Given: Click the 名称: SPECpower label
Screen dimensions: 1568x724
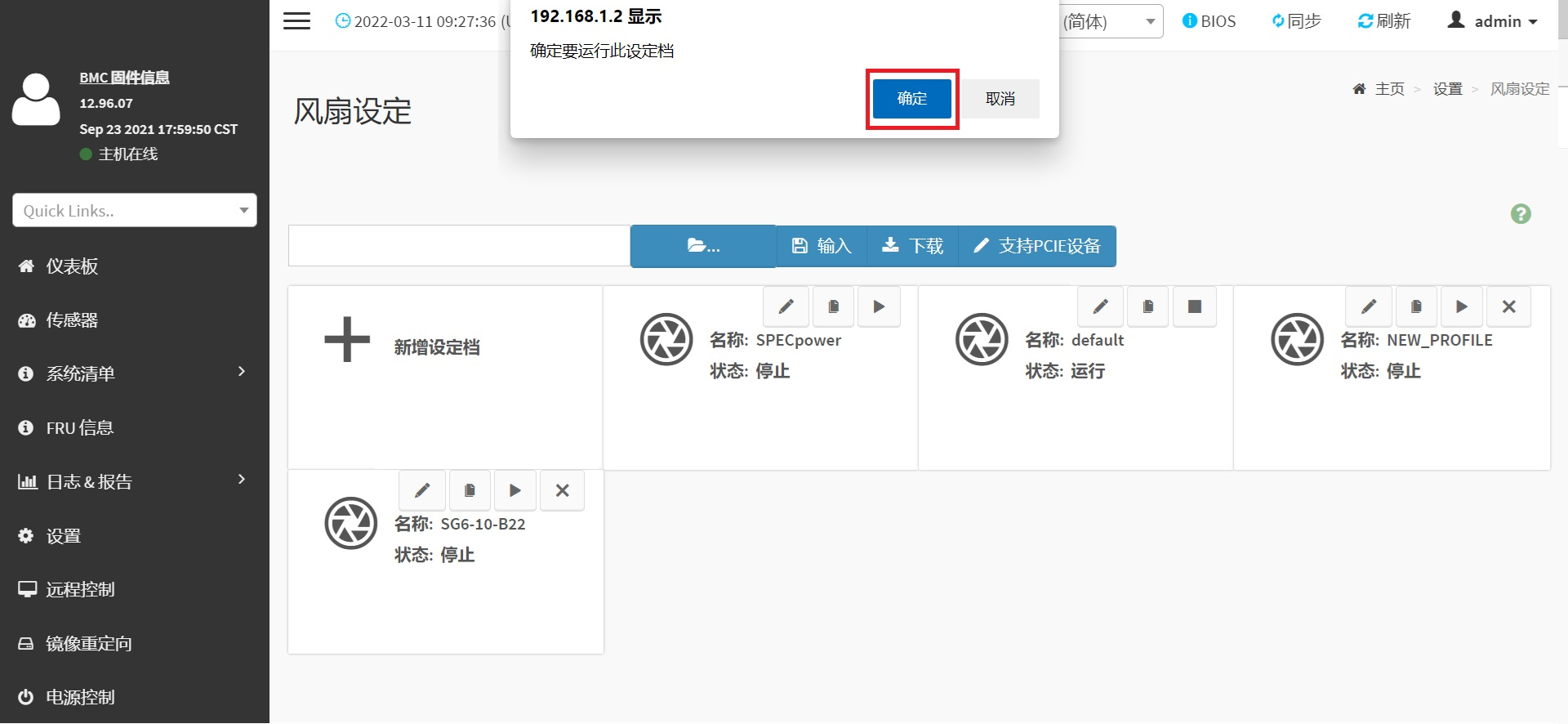Looking at the screenshot, I should (775, 340).
